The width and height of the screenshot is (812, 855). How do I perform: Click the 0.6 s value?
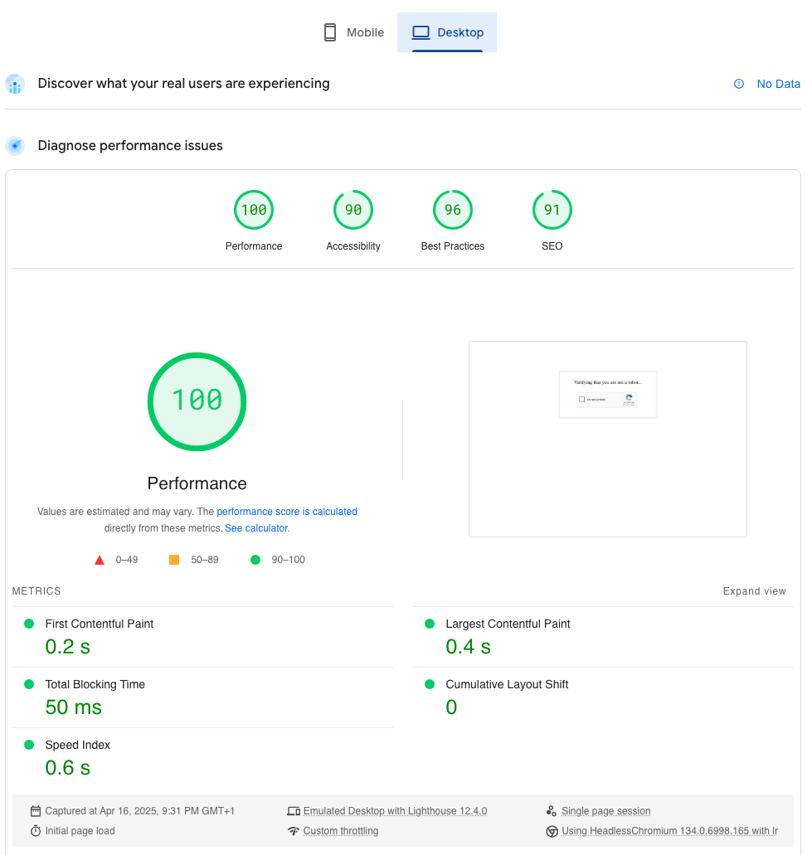click(x=68, y=768)
